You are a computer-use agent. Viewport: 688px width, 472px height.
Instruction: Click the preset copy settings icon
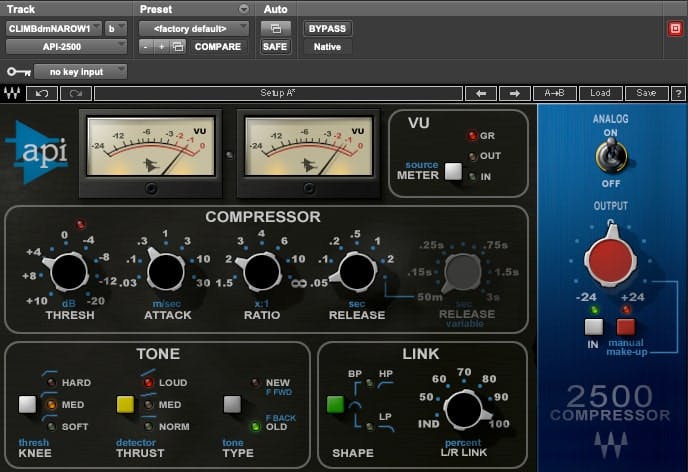178,47
